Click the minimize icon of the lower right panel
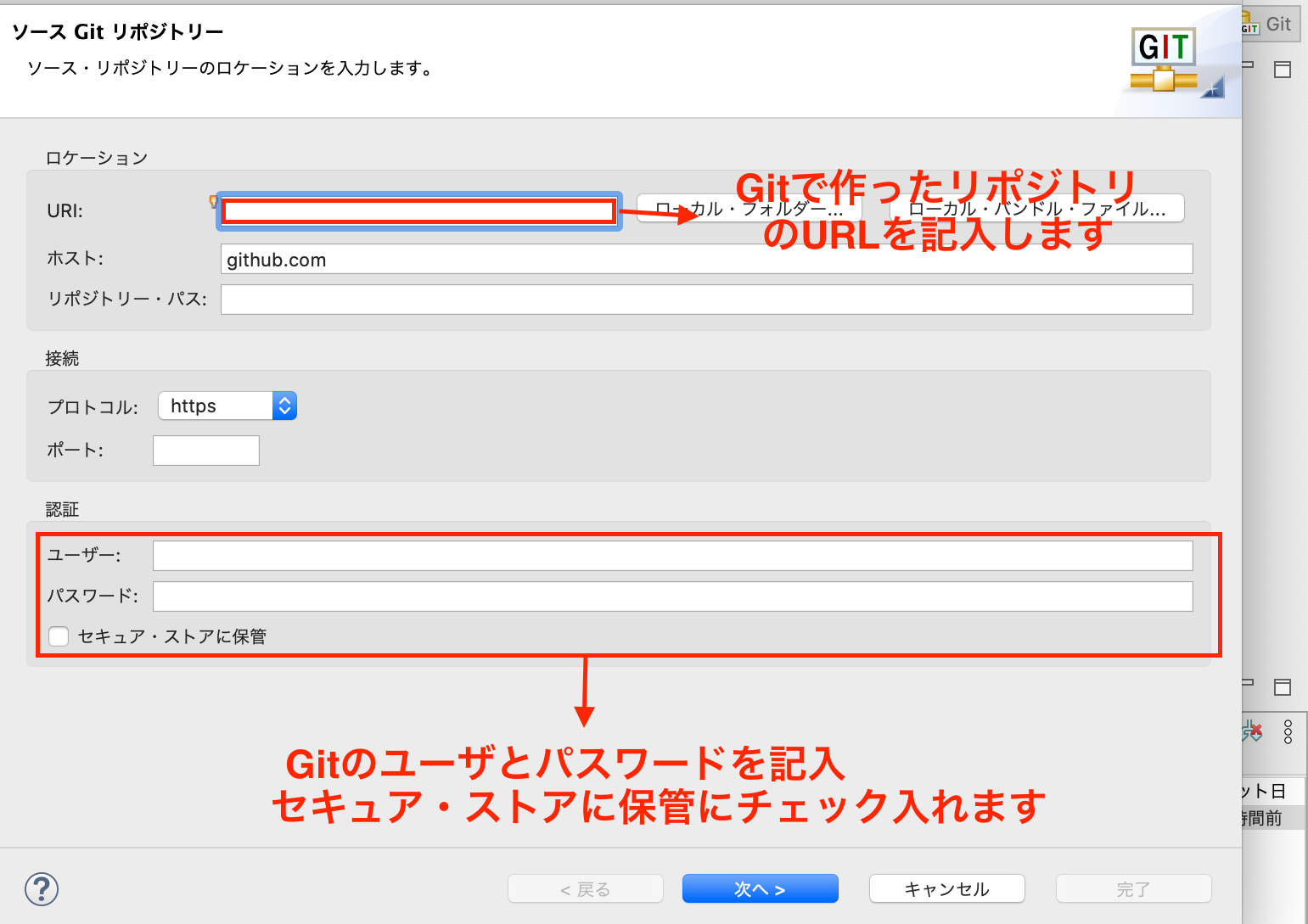This screenshot has height=924, width=1308. tap(1248, 682)
